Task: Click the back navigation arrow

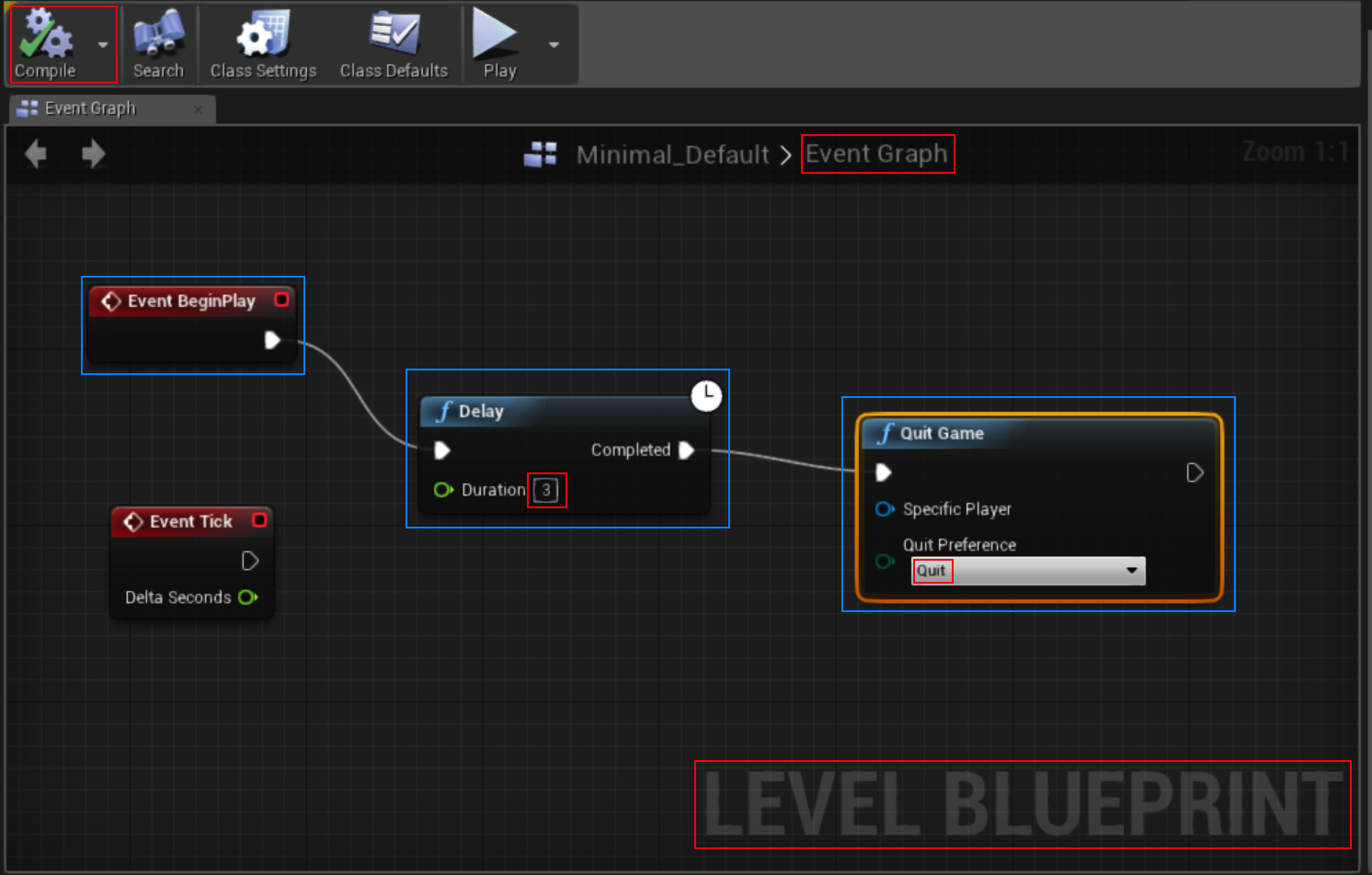Action: pyautogui.click(x=35, y=153)
